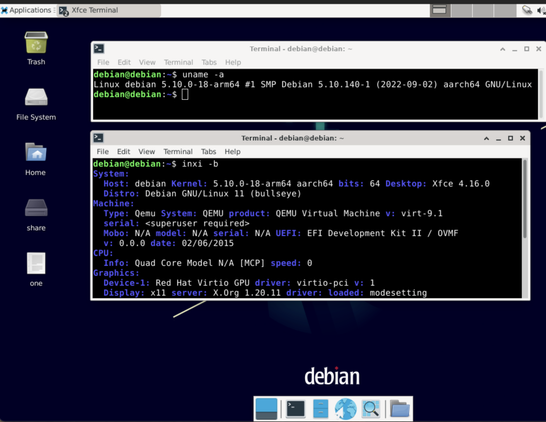Open View menu in back uname terminal

pos(147,62)
